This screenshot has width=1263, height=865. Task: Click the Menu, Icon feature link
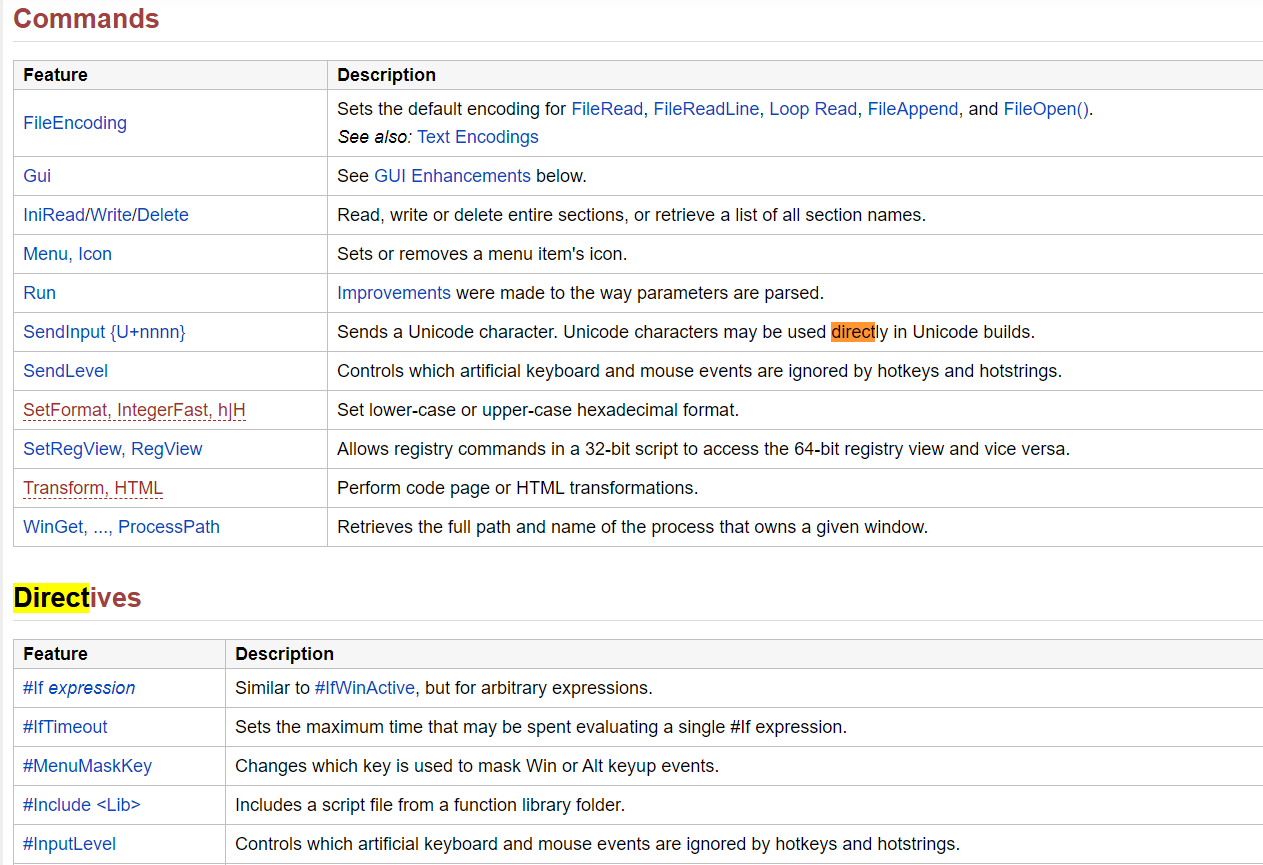coord(68,254)
